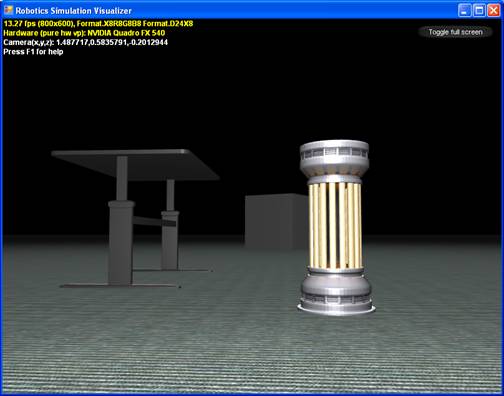Click the "Robotics Simulation Visualizer" title text
This screenshot has width=504, height=396.
[73, 11]
